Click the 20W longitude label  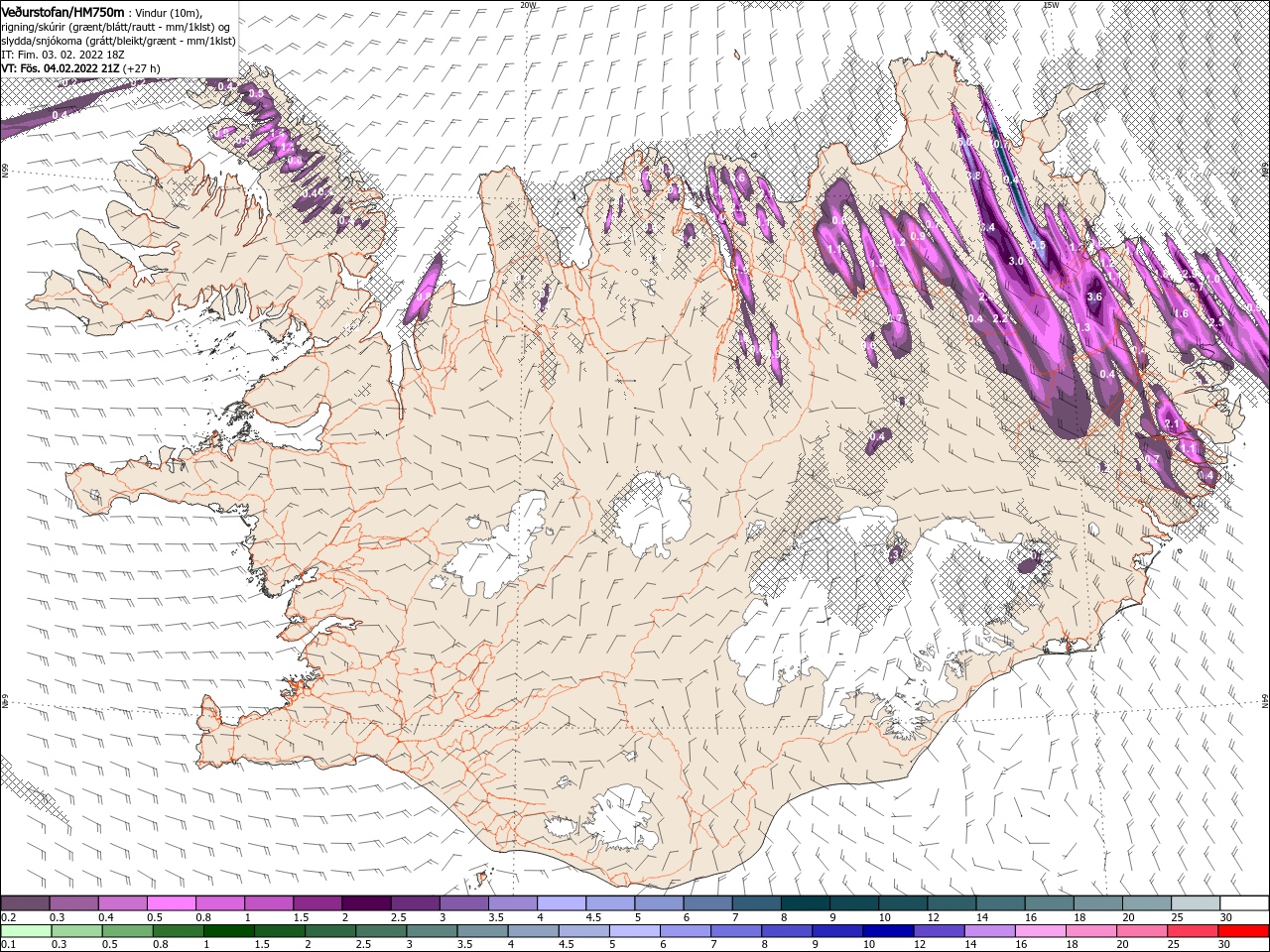[528, 5]
